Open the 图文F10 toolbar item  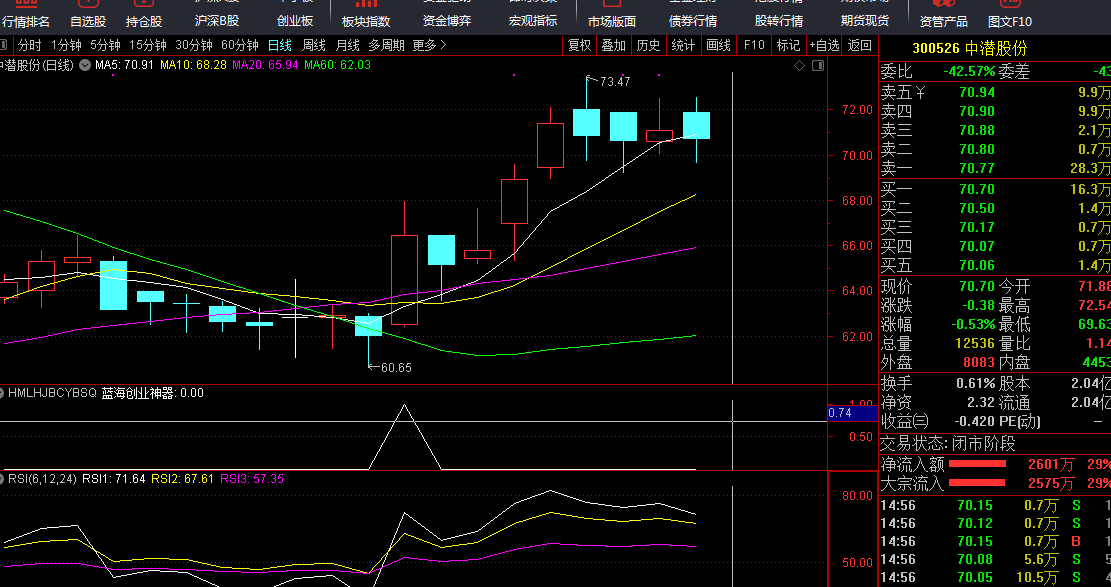[x=1010, y=20]
